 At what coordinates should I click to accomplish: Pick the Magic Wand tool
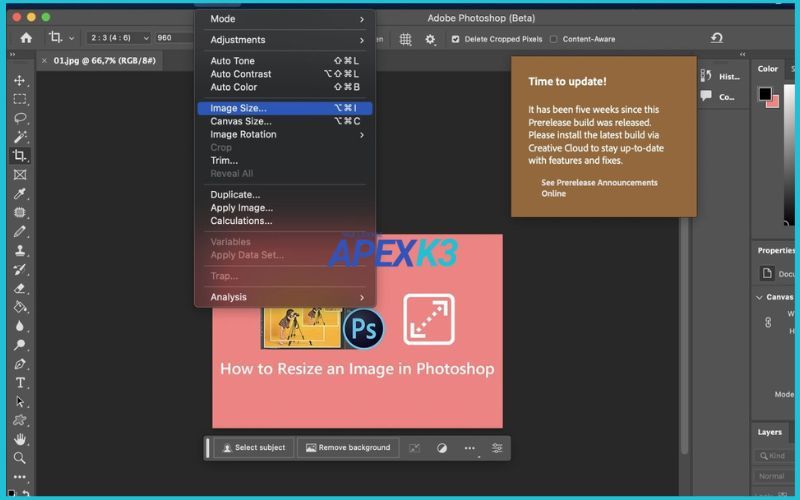coord(20,137)
